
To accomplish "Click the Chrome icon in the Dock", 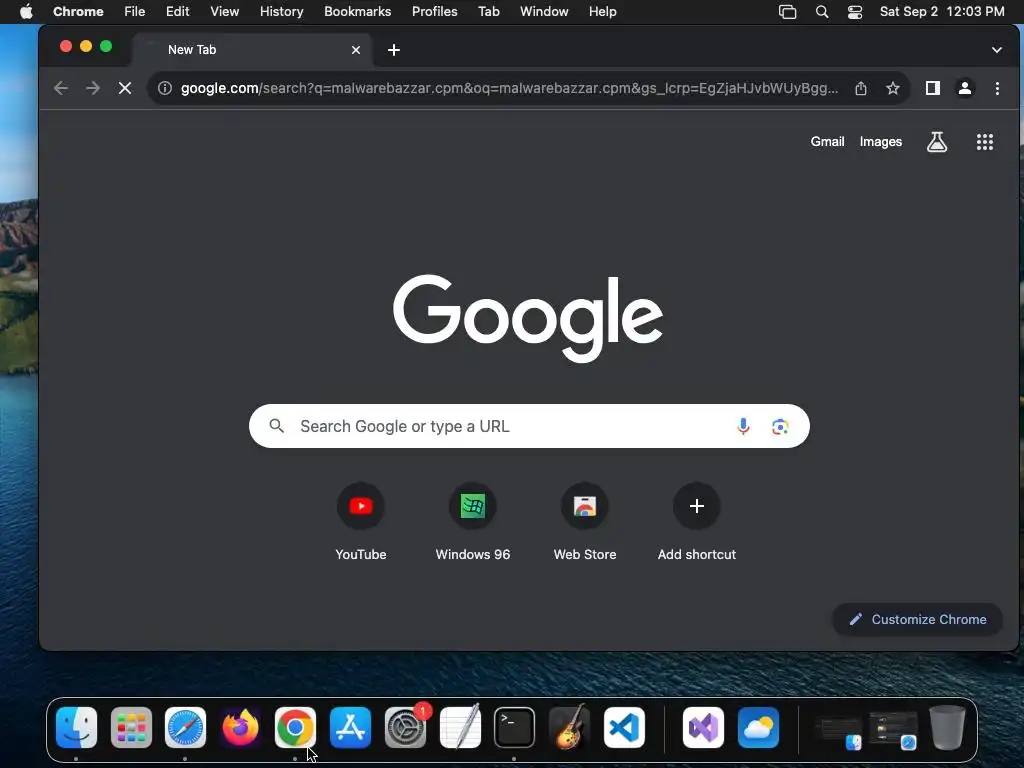I will click(x=295, y=728).
